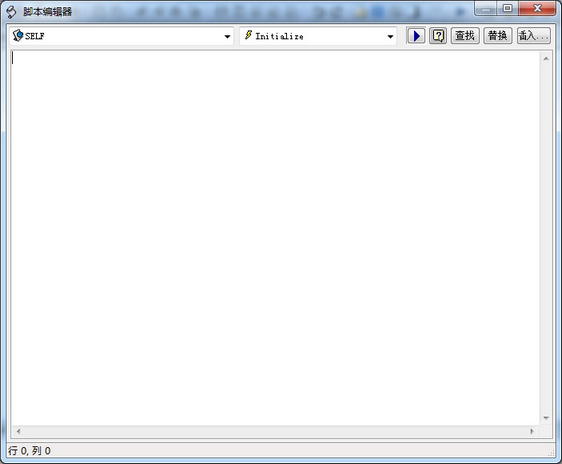Maximize the script editor window
Image resolution: width=562 pixels, height=464 pixels.
507,8
